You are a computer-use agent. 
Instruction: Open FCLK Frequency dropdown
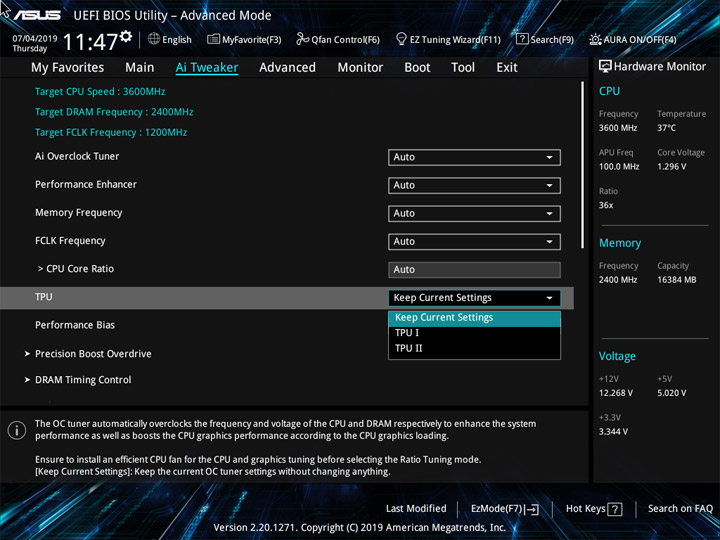pos(474,242)
